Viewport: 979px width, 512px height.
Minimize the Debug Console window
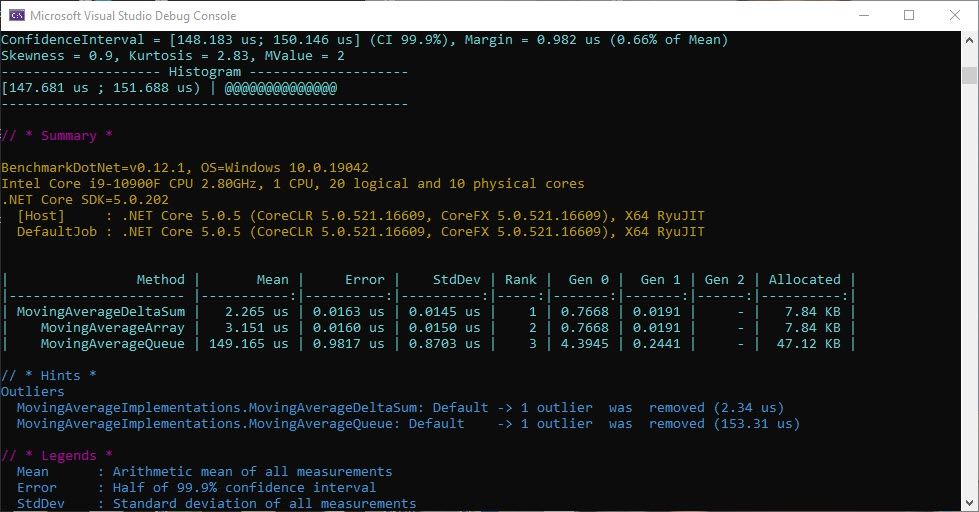(x=864, y=15)
